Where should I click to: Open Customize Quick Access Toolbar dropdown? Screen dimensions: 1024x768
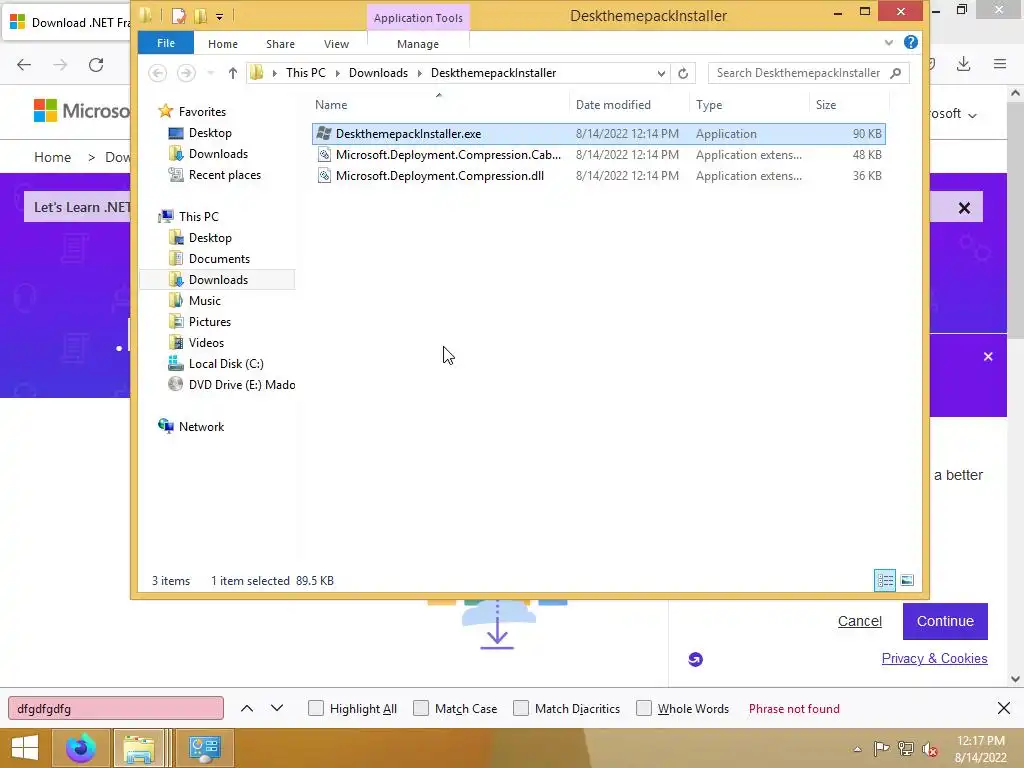[x=219, y=16]
